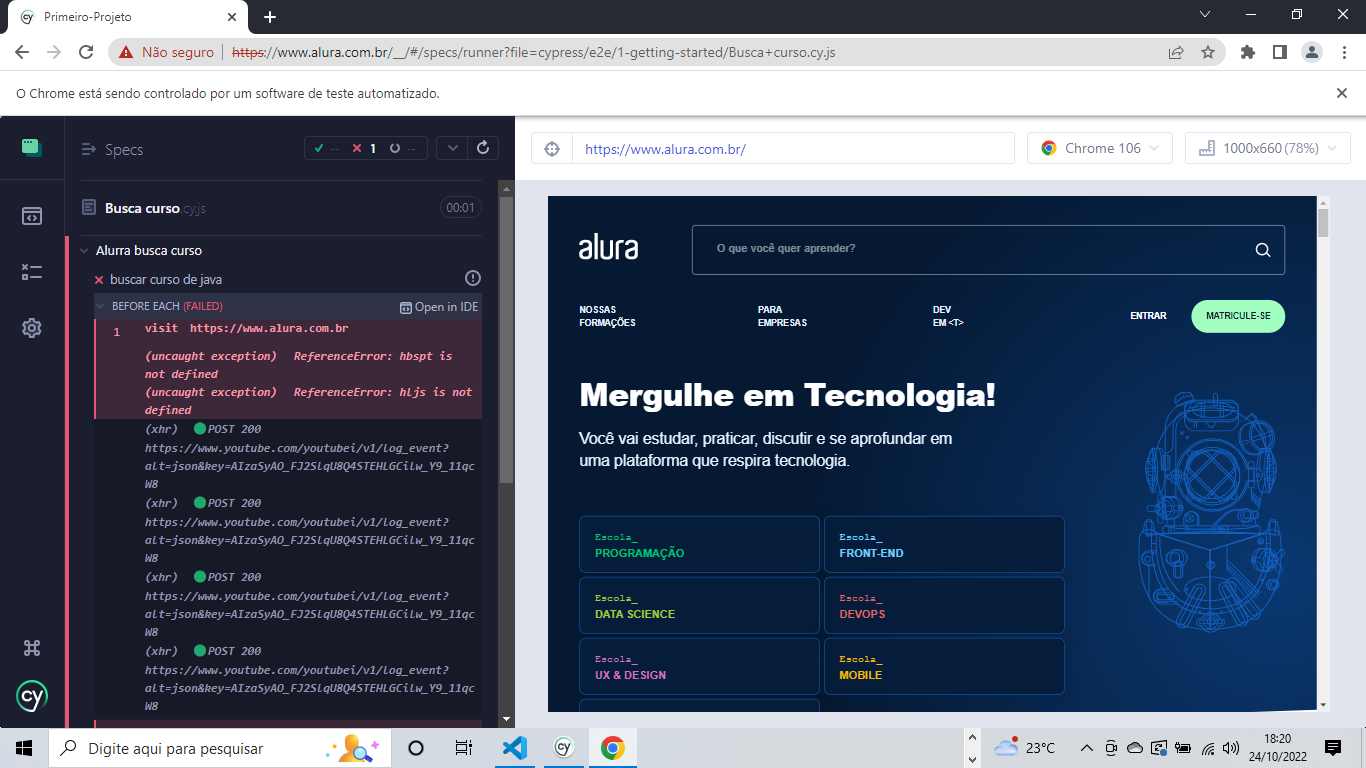Open Escola DATA SCIENCE card

pyautogui.click(x=699, y=605)
